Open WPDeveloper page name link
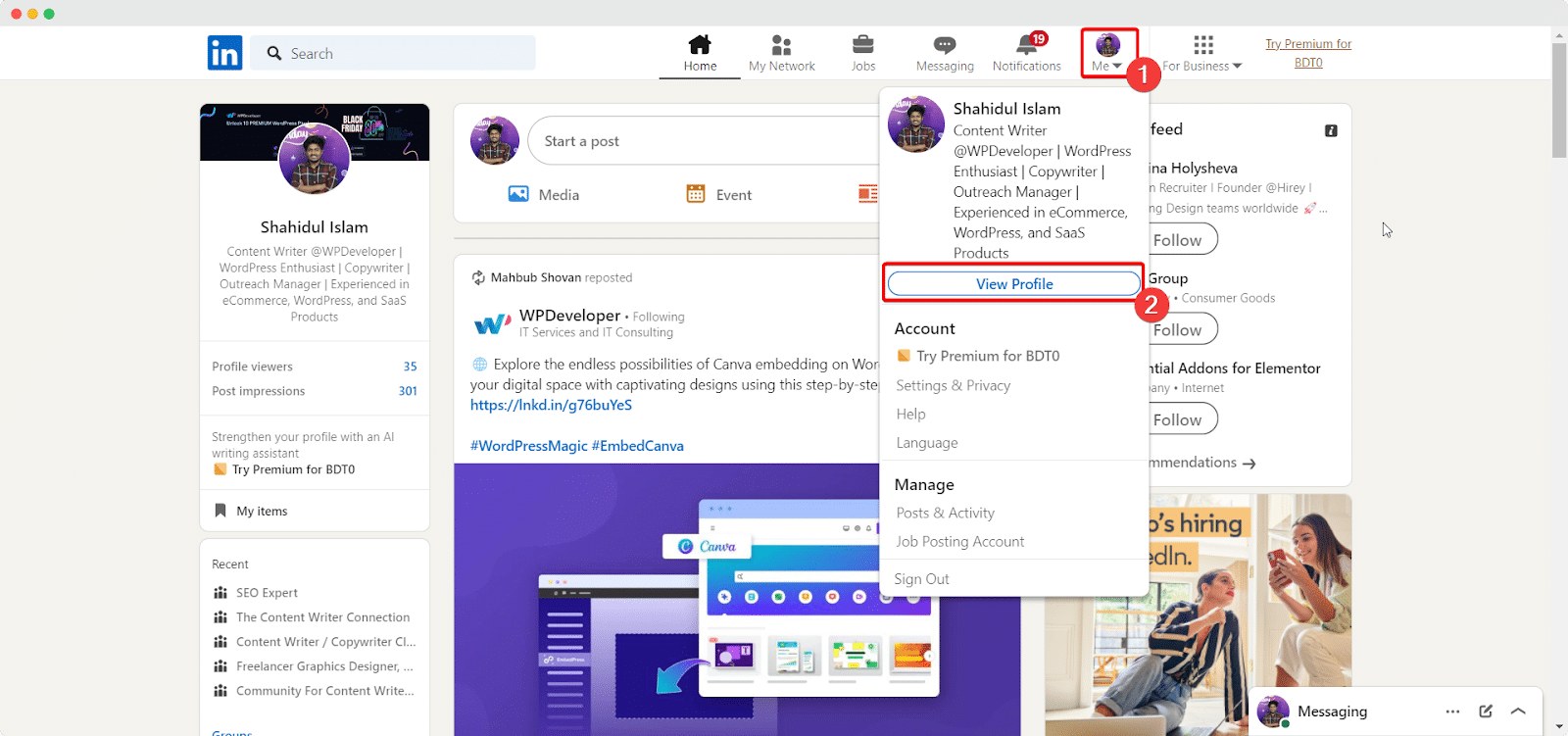Screen dimensions: 1568x736 [x=569, y=316]
